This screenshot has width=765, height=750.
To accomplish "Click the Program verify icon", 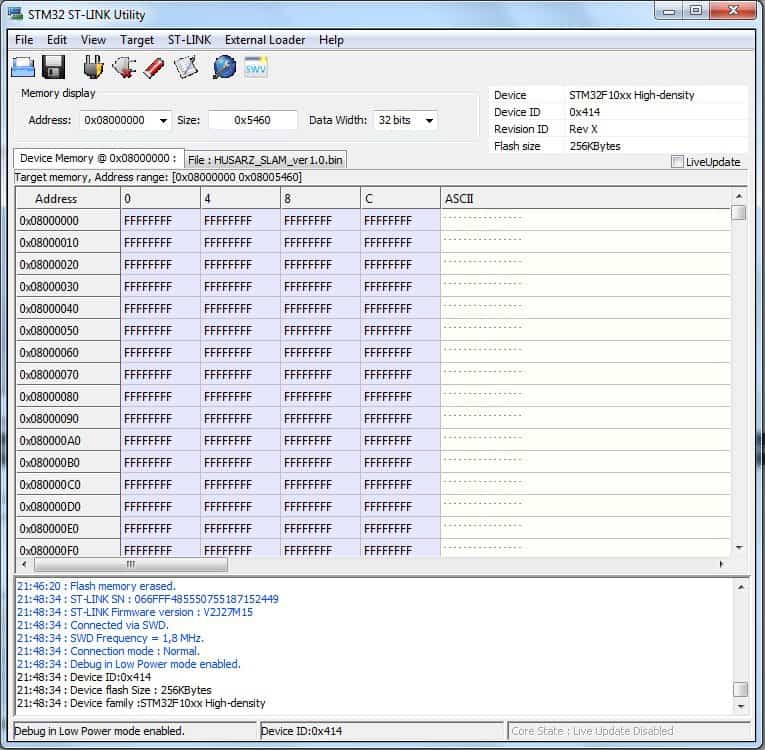I will tap(186, 67).
